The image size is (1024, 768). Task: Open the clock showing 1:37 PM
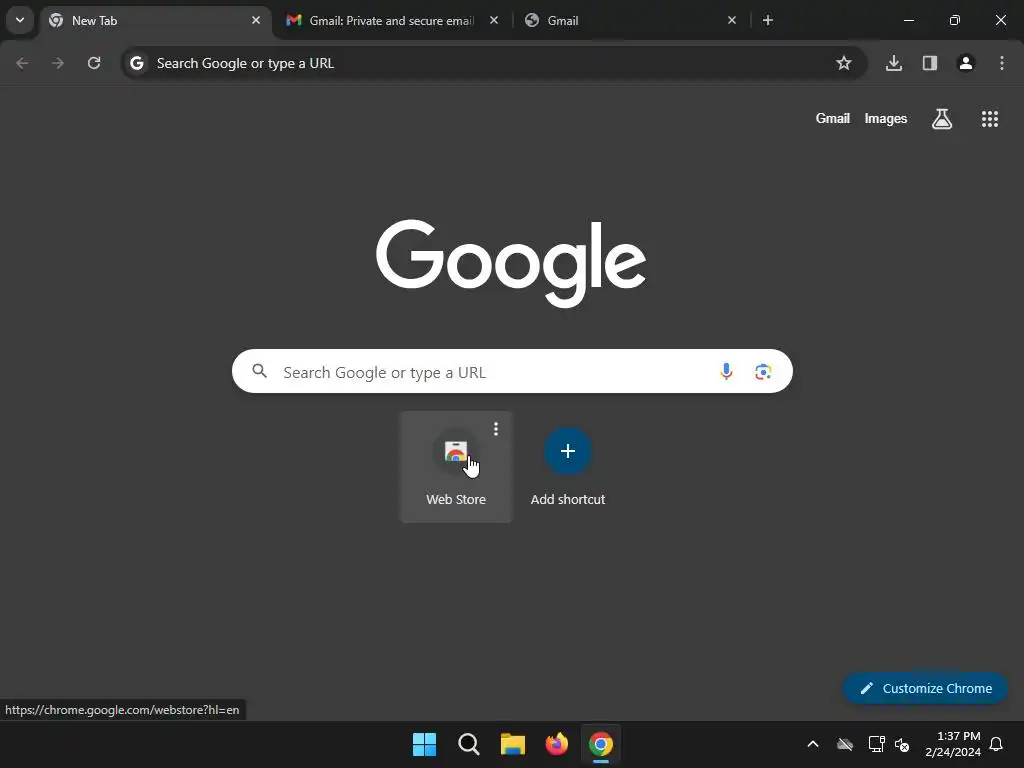pos(953,744)
